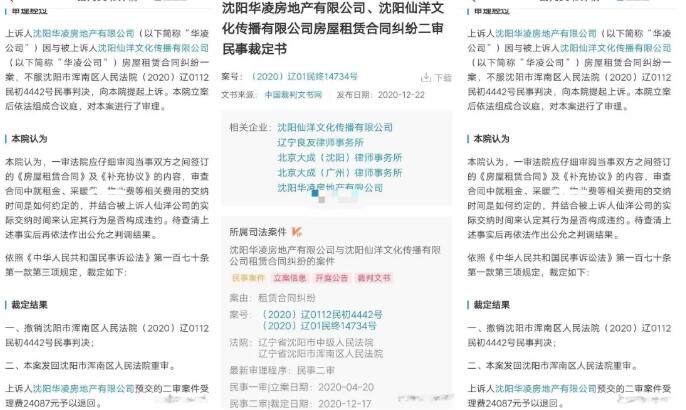686x410 pixels.
Task: In left screenshot, click 本院认为 heading
Action: tap(29, 139)
